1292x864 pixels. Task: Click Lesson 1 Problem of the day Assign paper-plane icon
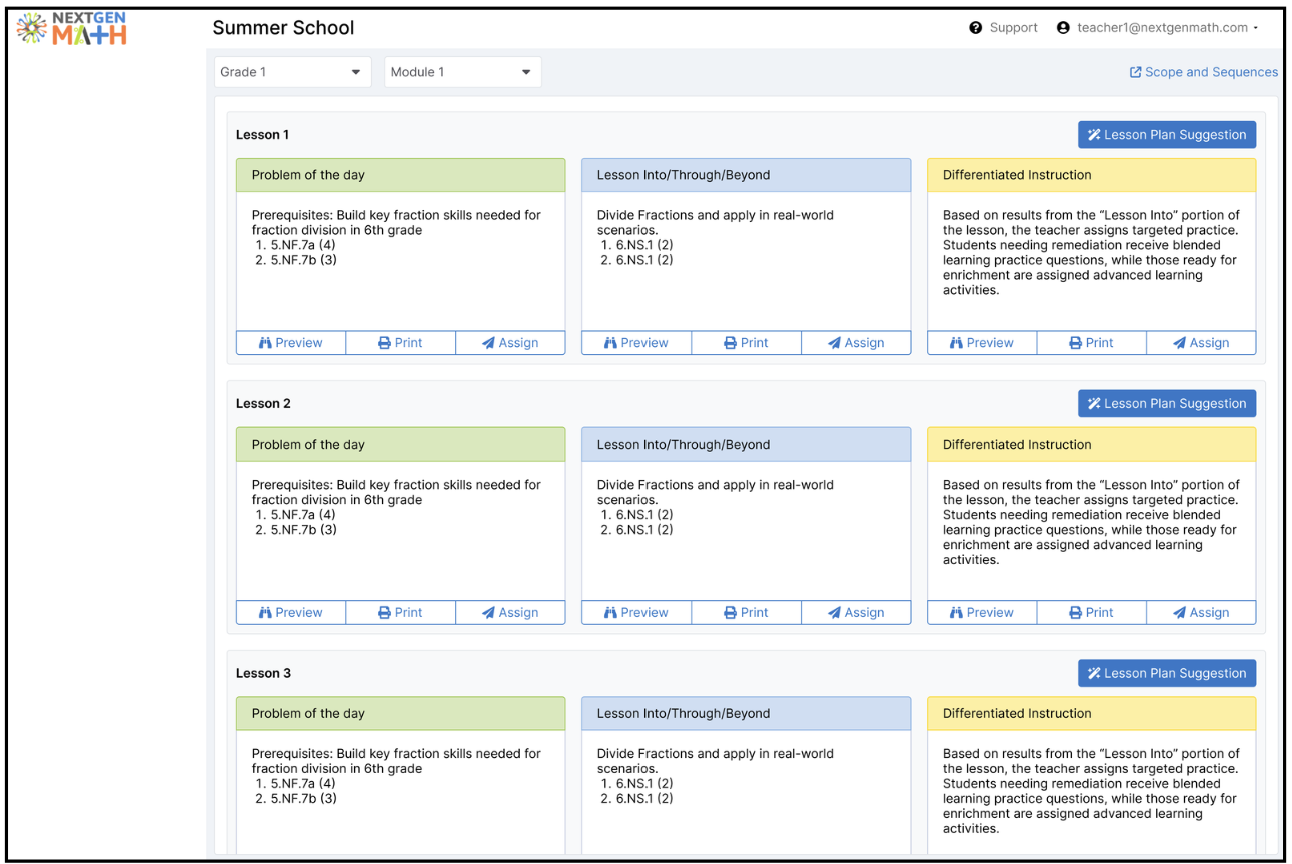coord(488,343)
